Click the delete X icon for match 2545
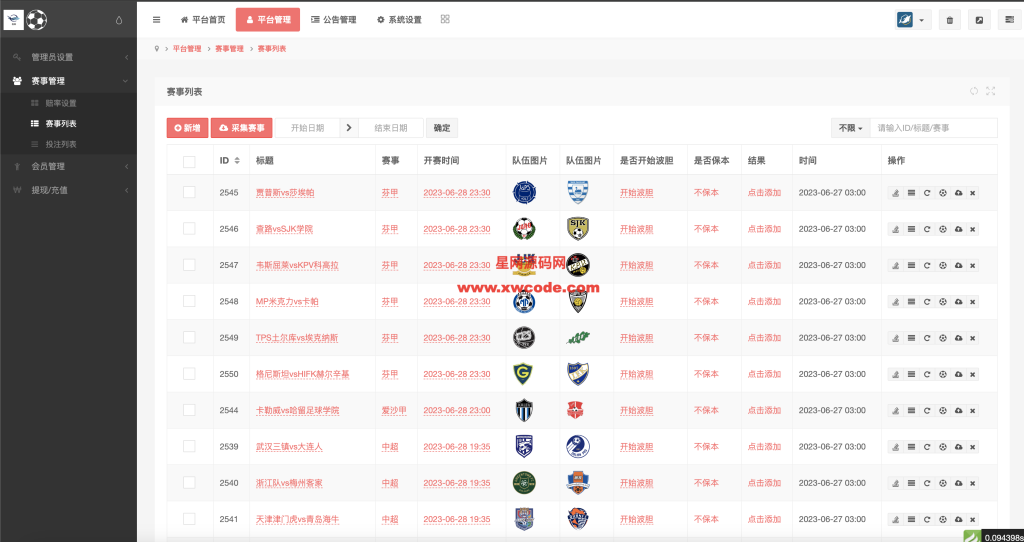 [972, 193]
